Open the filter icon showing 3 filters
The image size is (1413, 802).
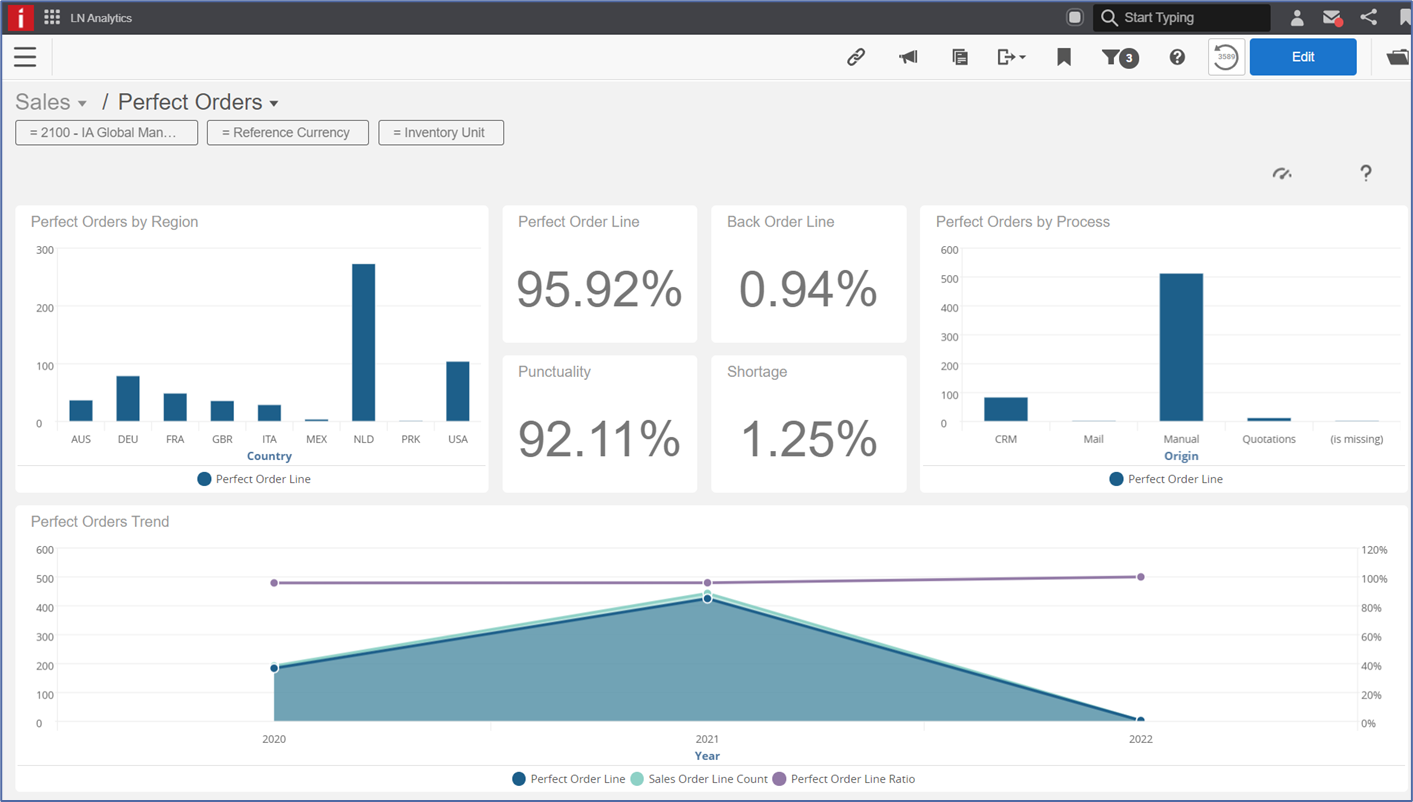1120,57
